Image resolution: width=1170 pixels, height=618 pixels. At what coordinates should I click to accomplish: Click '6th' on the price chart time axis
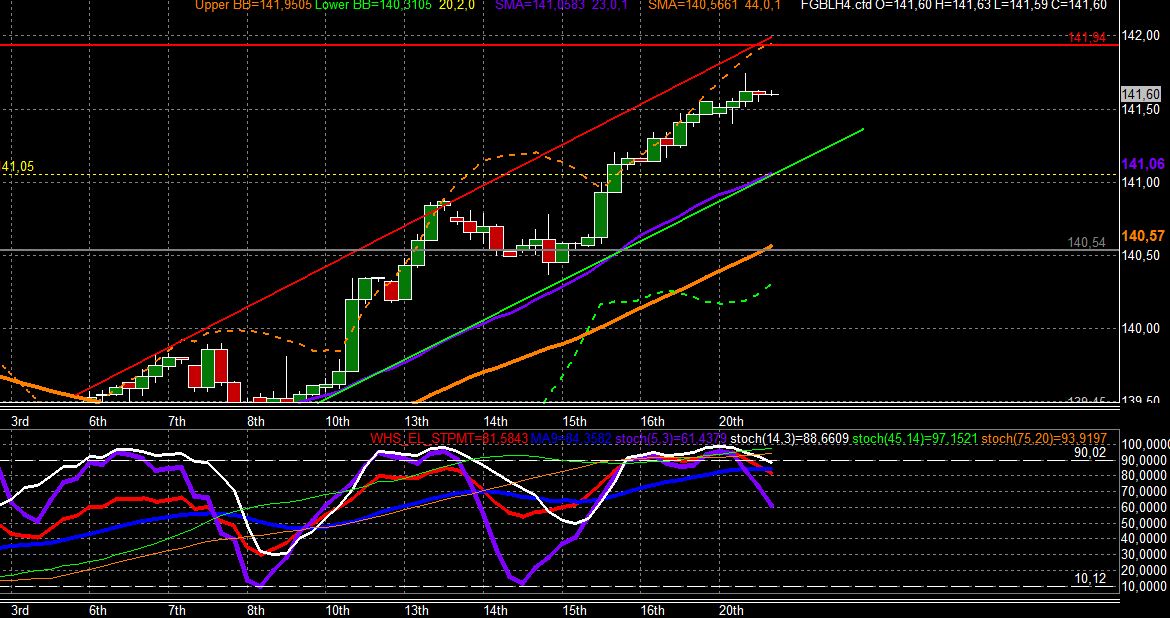tap(98, 421)
